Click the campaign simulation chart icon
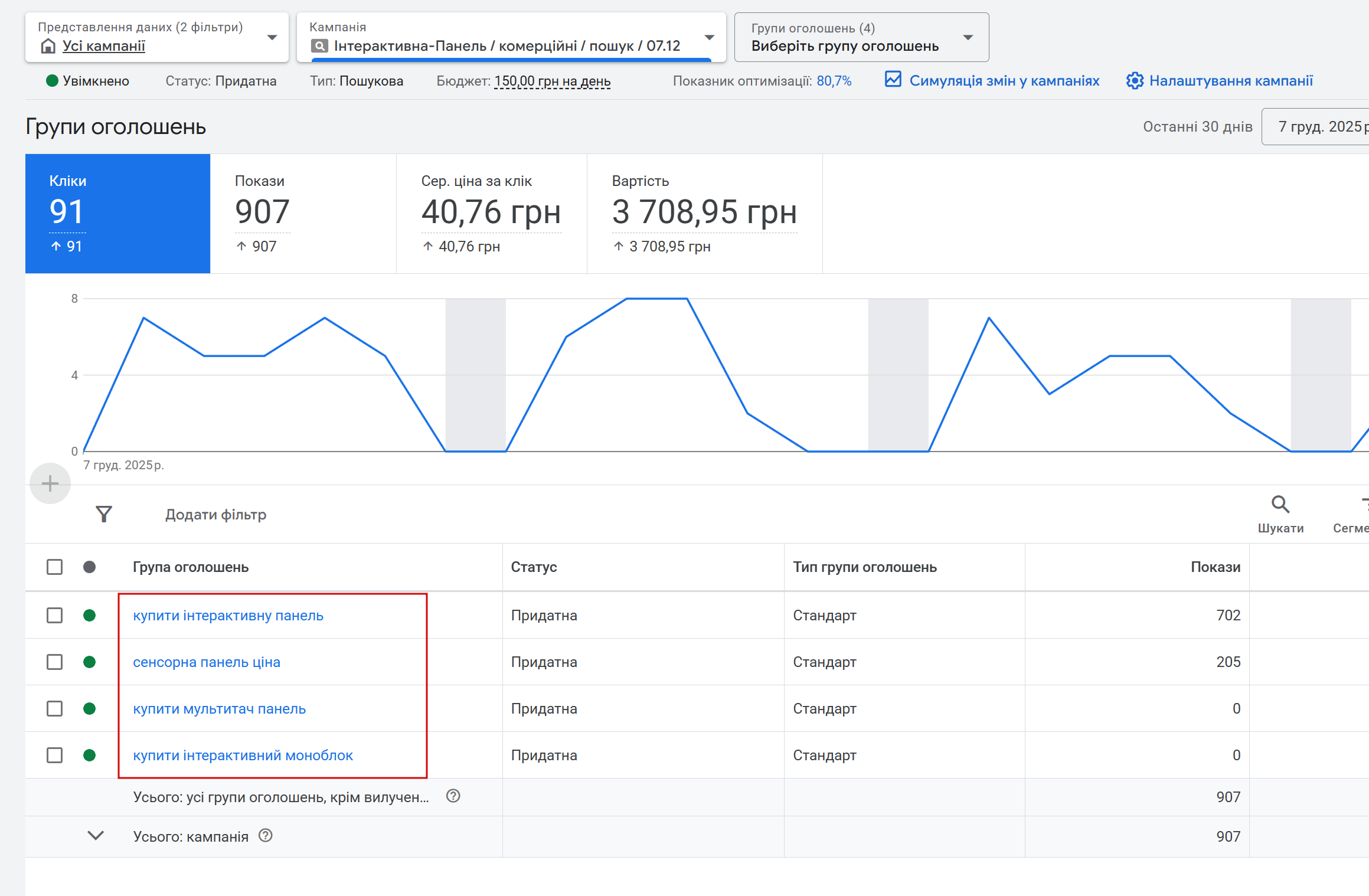The height and width of the screenshot is (896, 1369). [x=893, y=79]
